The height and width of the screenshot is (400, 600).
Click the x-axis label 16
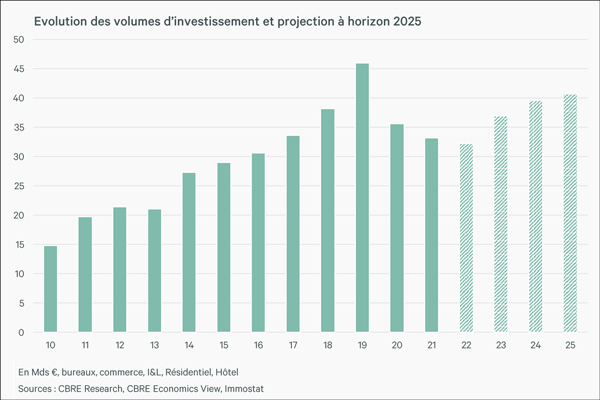coord(258,345)
